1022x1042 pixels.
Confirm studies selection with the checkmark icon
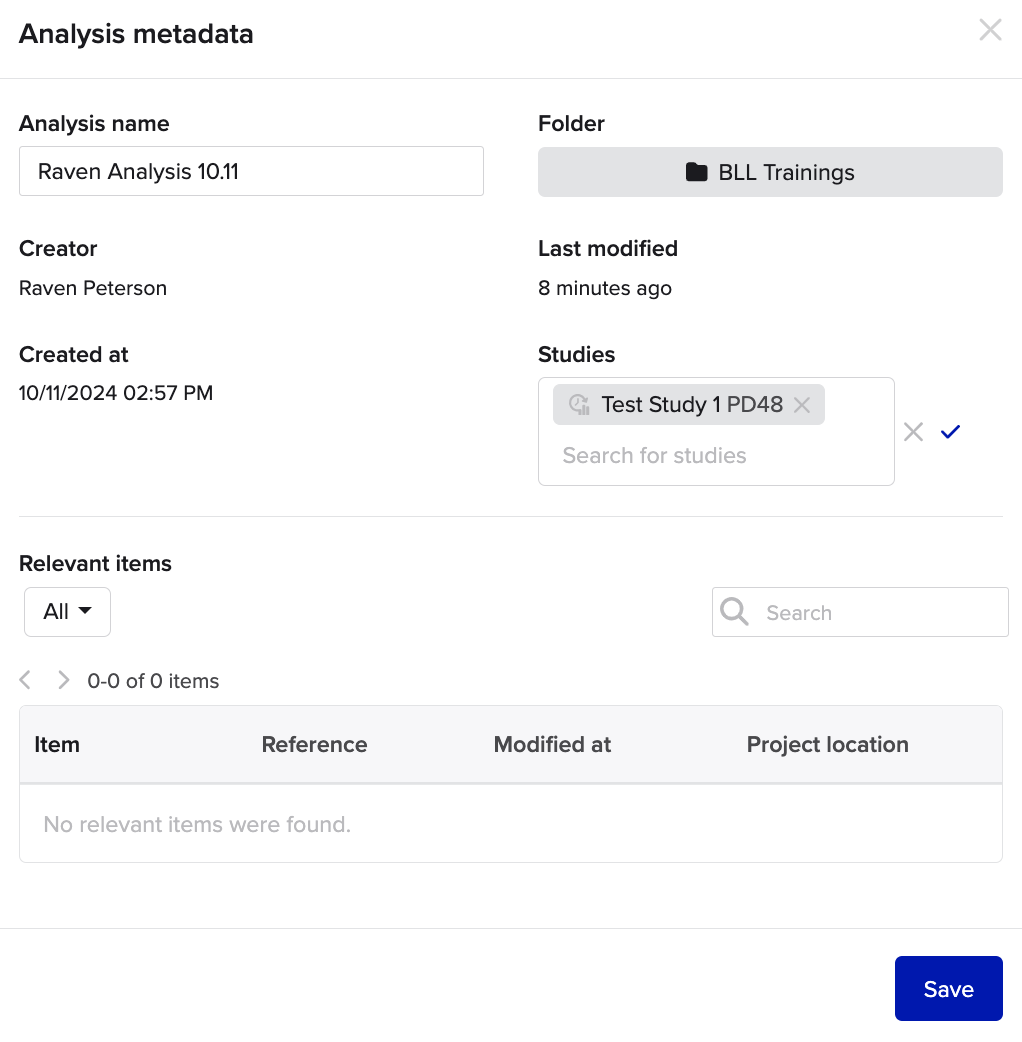click(950, 432)
